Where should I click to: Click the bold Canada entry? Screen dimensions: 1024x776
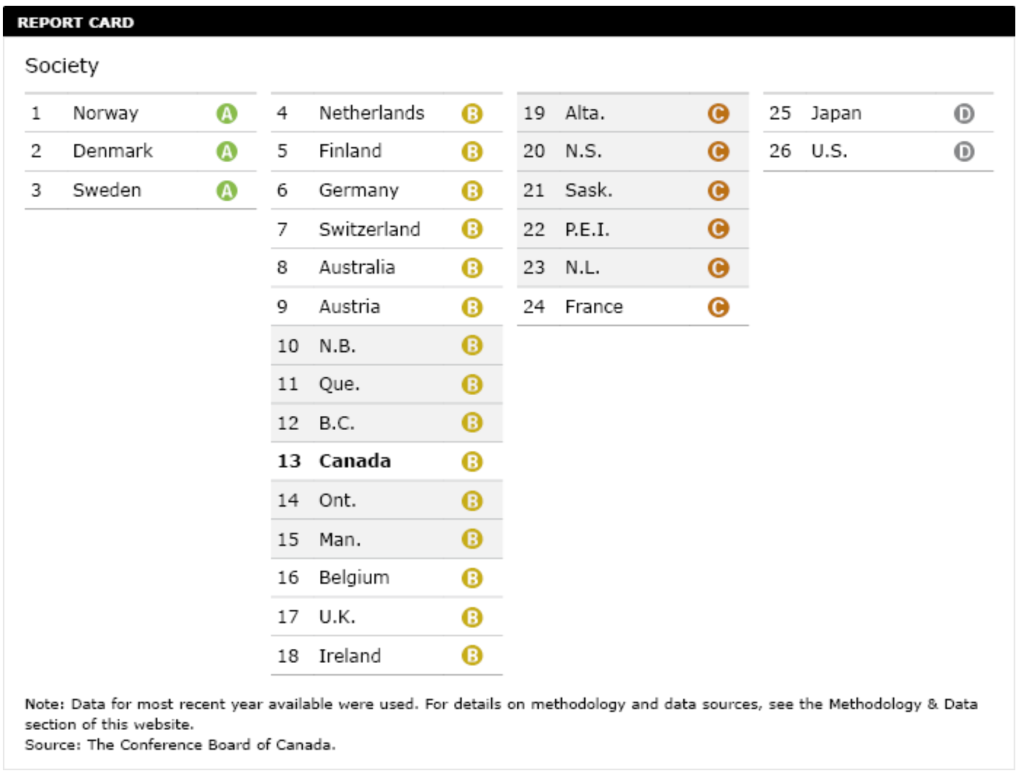(354, 461)
